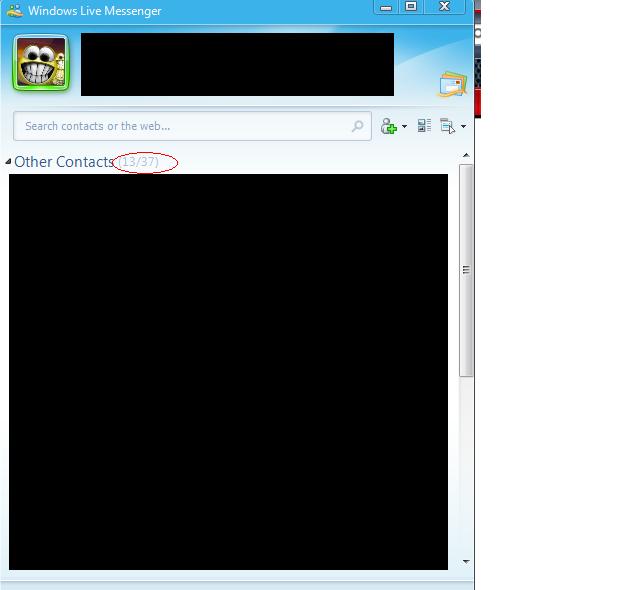640x590 pixels.
Task: Click the search magnifier icon
Action: click(358, 126)
